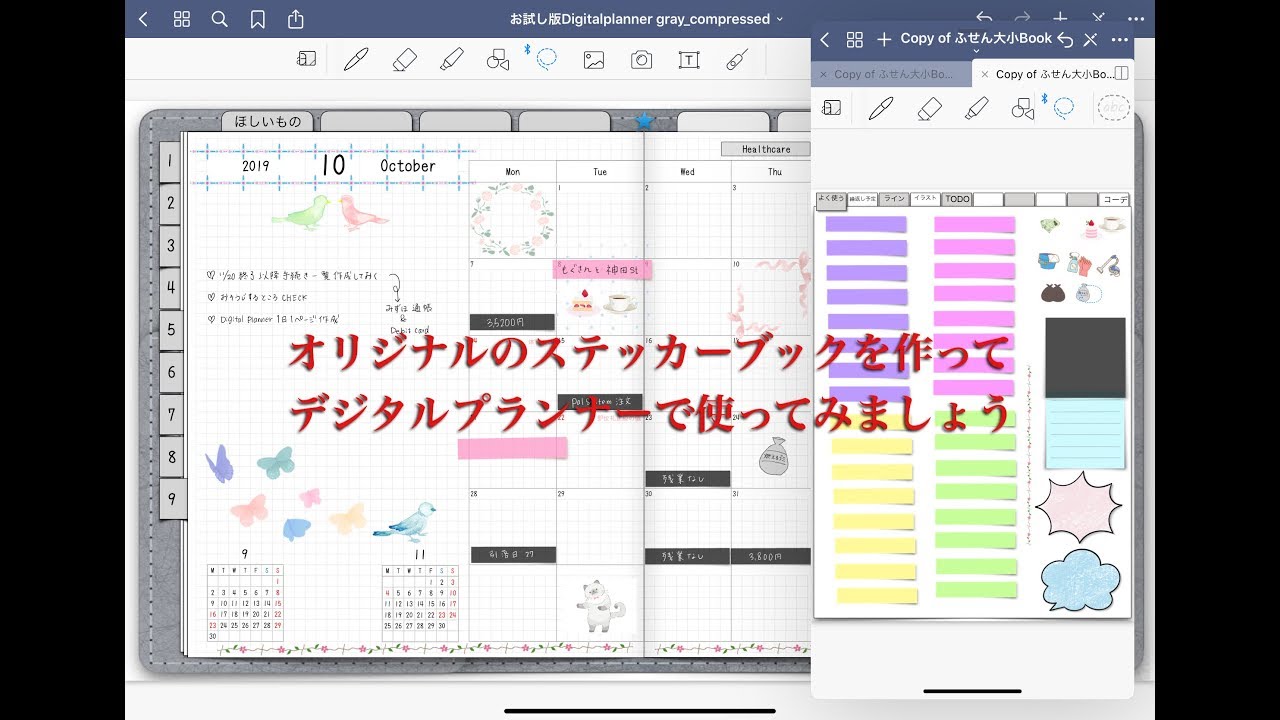Click the blue star divider tab
Image resolution: width=1280 pixels, height=720 pixels.
point(644,121)
